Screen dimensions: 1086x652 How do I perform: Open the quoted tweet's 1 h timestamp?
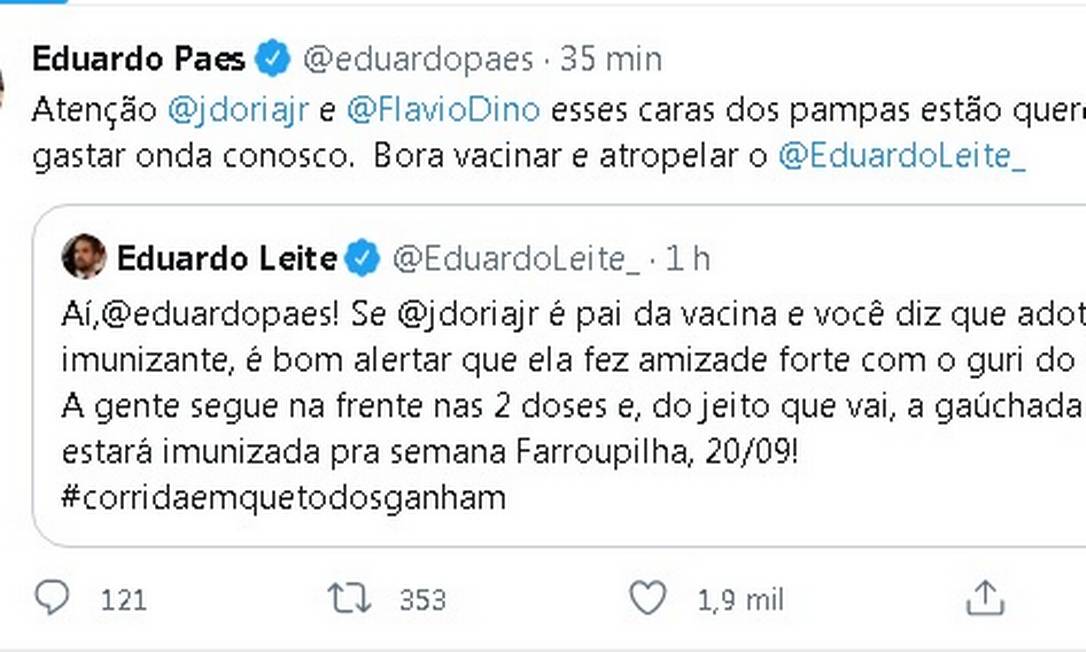pyautogui.click(x=687, y=259)
